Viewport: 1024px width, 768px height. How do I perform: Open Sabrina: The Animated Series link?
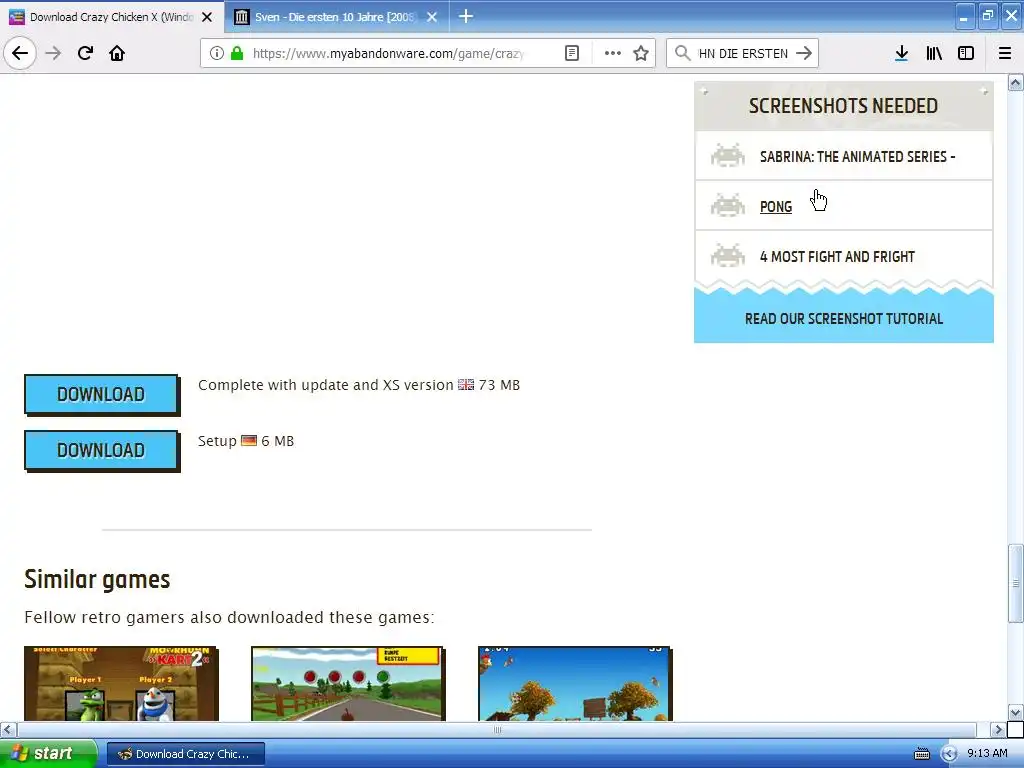[857, 157]
